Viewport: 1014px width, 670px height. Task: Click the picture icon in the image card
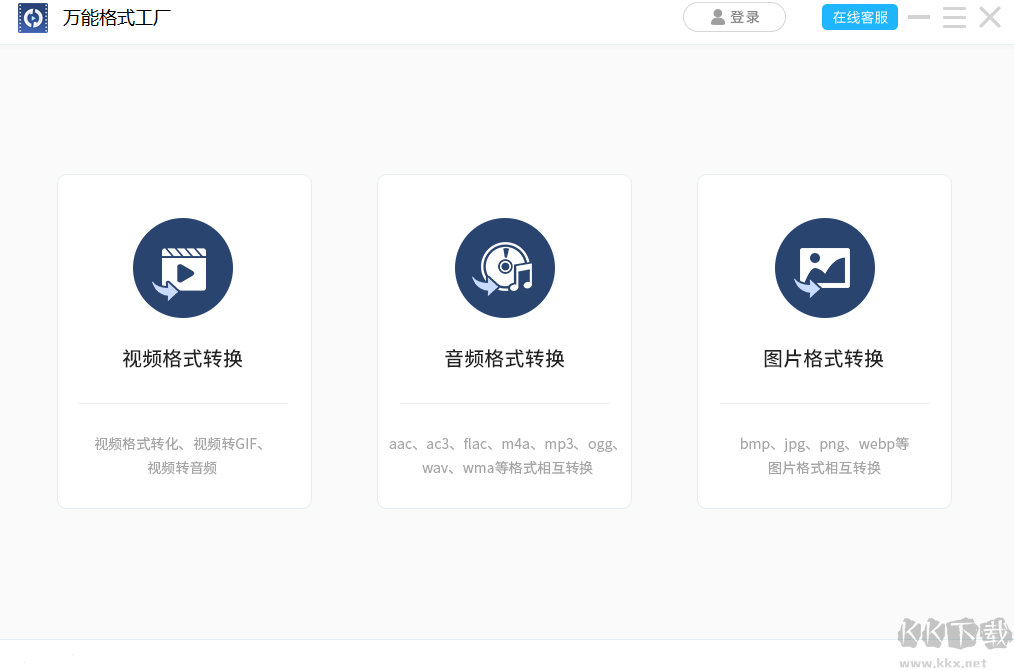point(824,267)
